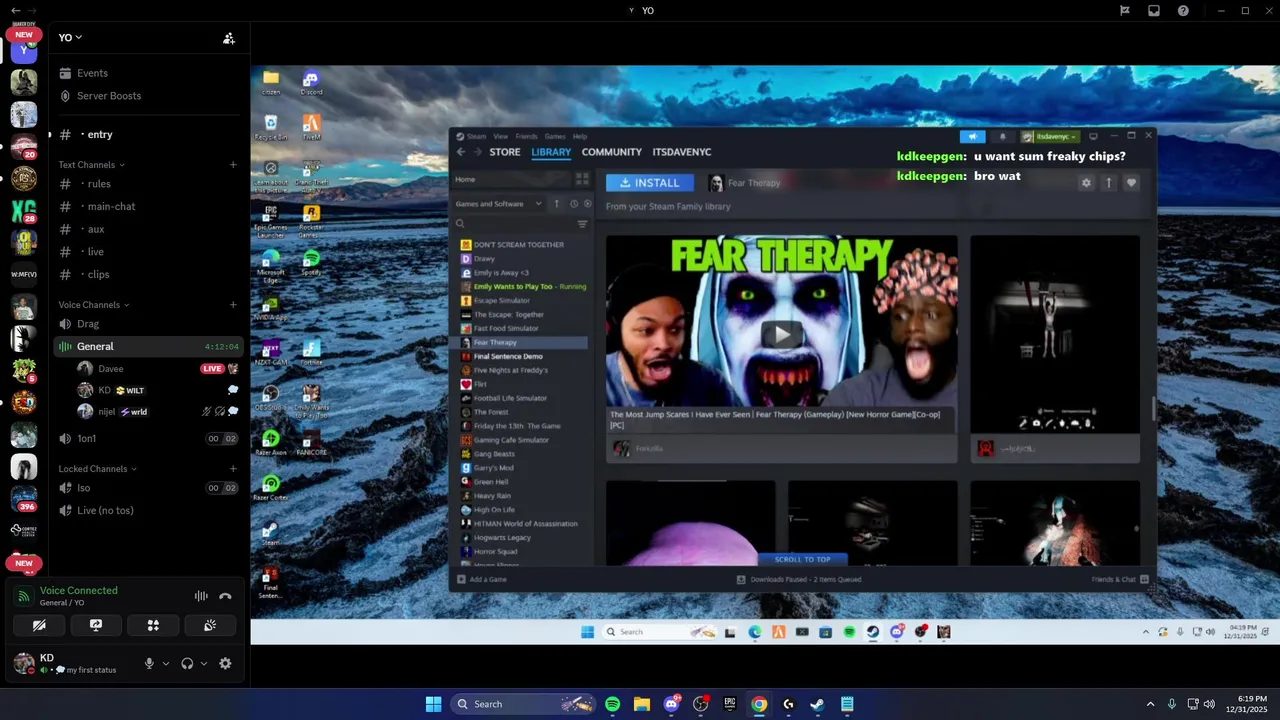Click the blue INSTALL button in Steam
This screenshot has width=1280, height=720.
[x=650, y=183]
